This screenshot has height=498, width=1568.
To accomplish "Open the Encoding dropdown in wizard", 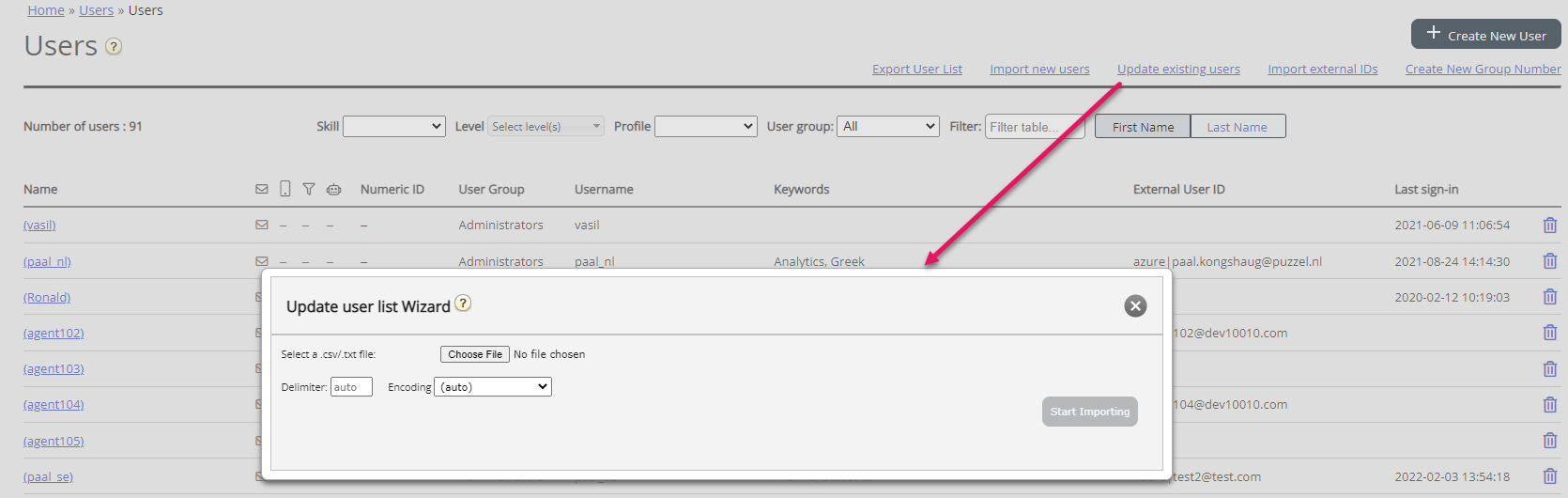I will [x=493, y=387].
